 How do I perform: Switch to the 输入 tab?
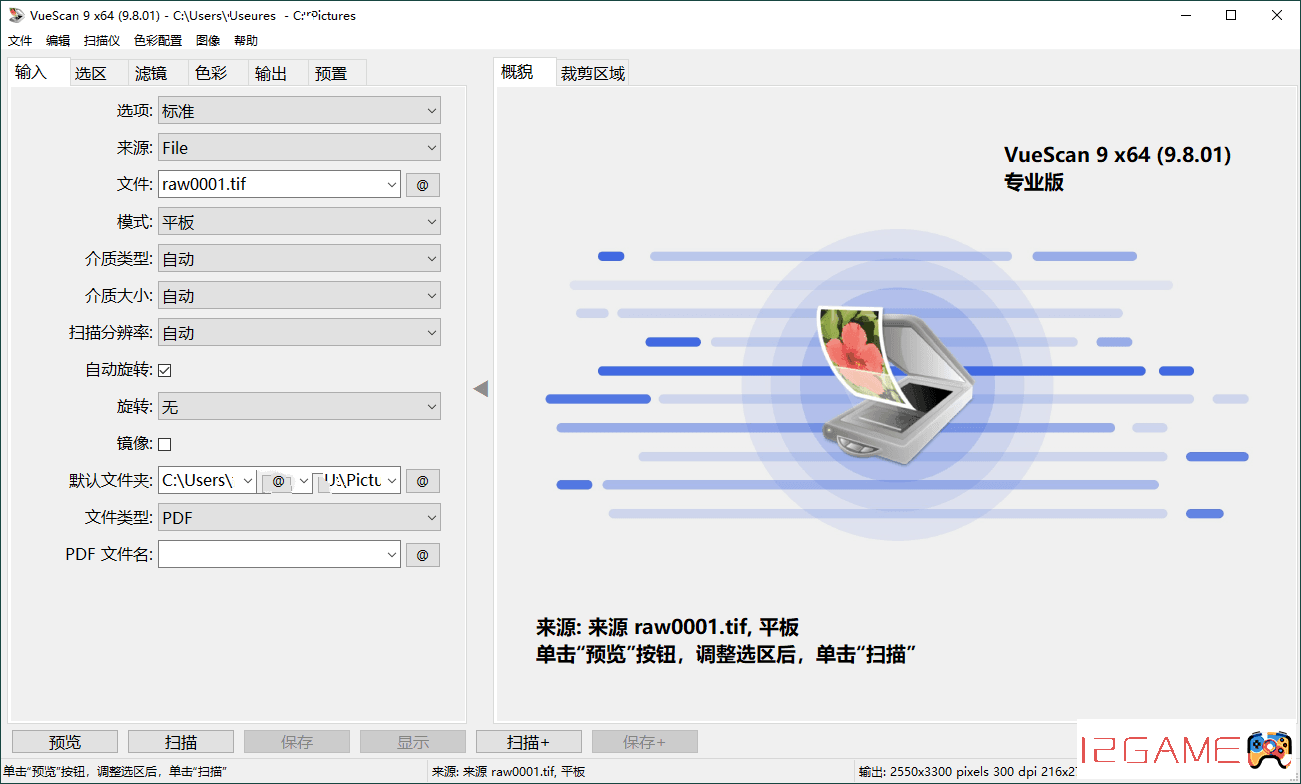click(x=38, y=72)
